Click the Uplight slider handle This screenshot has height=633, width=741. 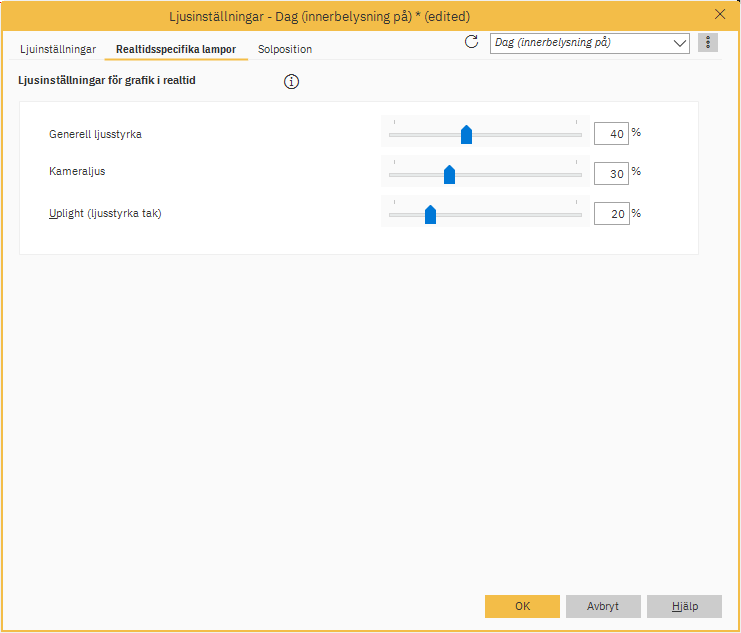[430, 214]
